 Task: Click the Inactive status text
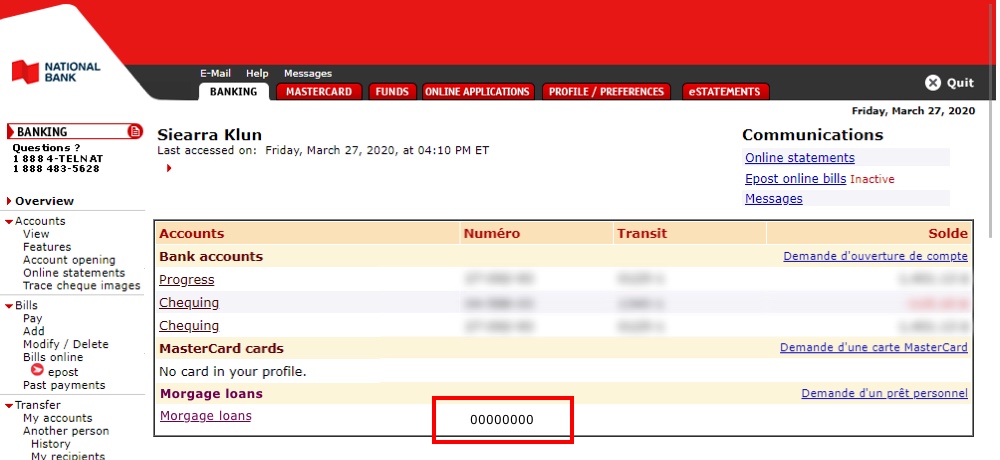[x=872, y=179]
